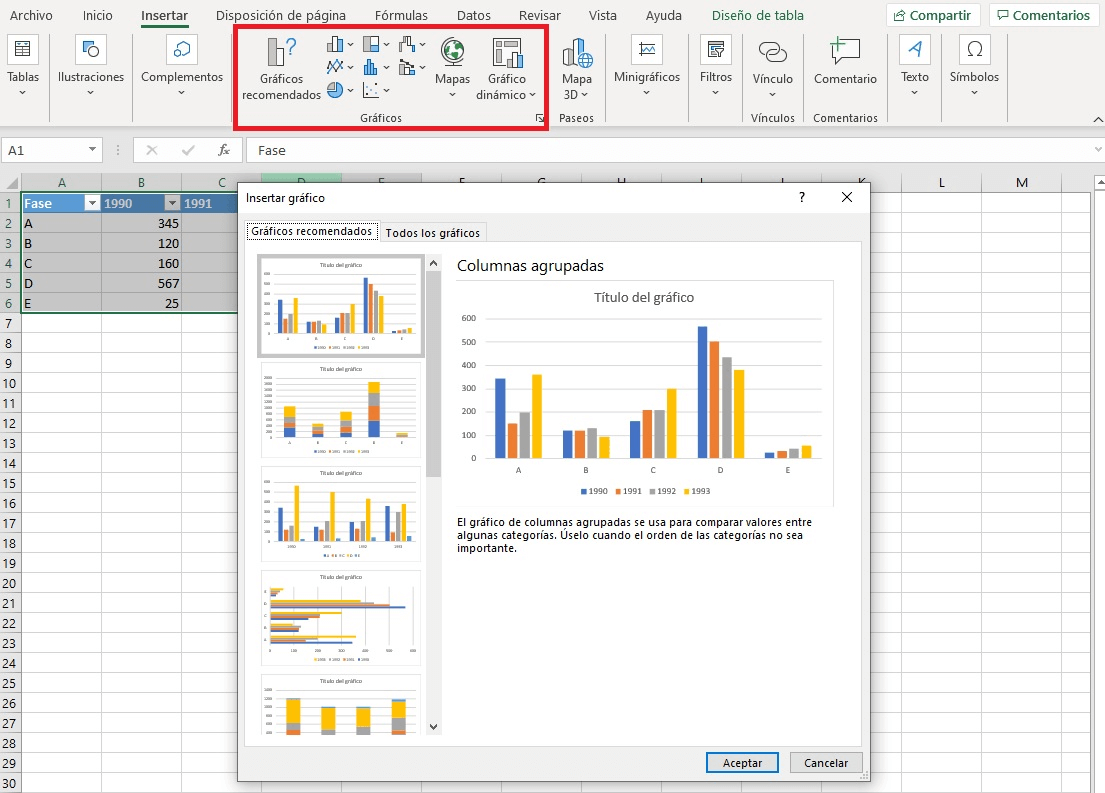Switch to the Vista tab

[603, 15]
